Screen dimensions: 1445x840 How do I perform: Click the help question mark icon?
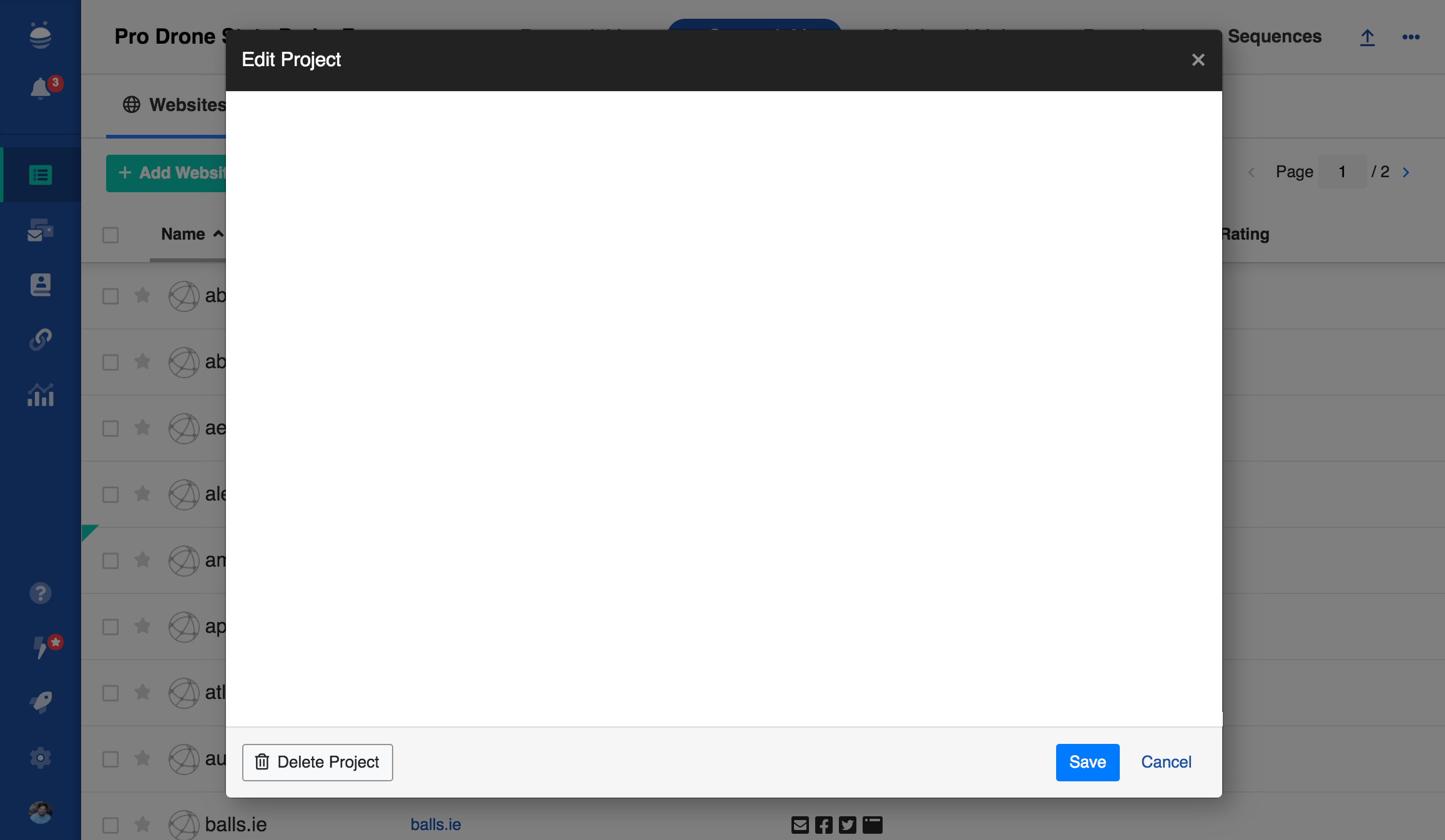[41, 593]
